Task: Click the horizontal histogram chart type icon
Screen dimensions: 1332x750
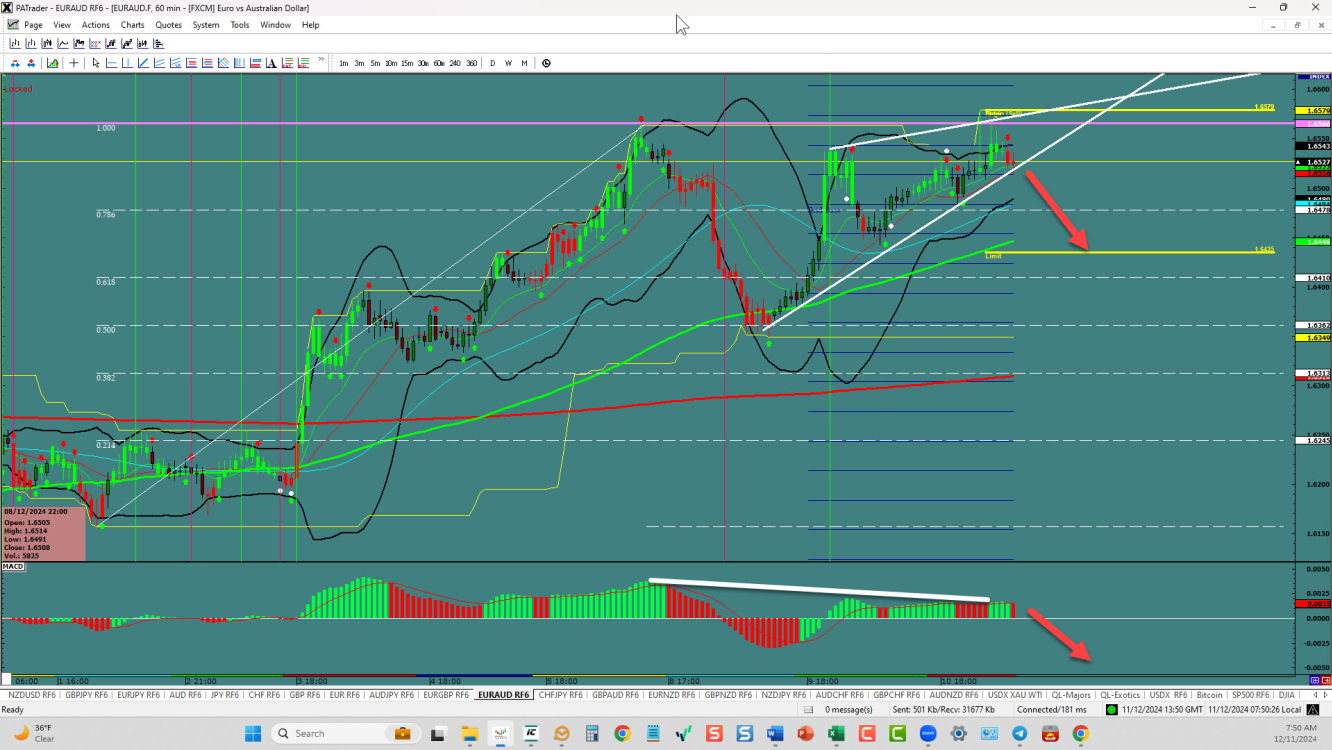Action: click(159, 43)
